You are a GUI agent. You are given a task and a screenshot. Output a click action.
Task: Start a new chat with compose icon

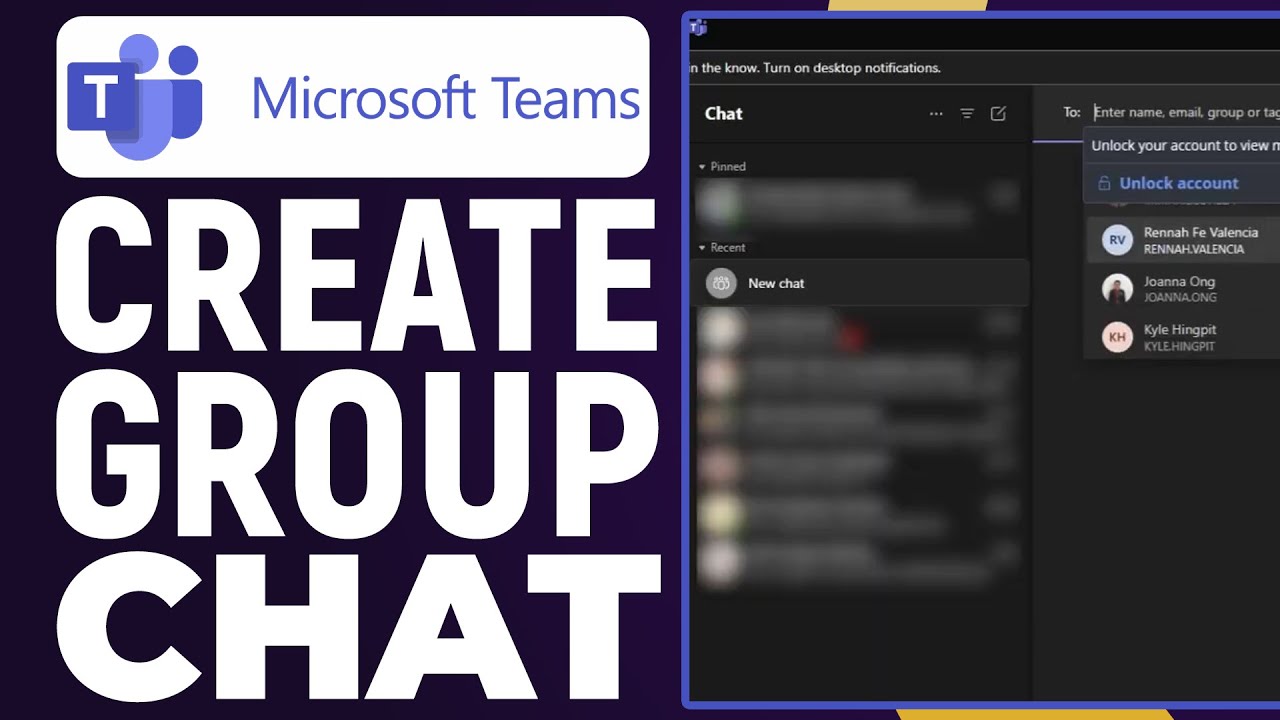tap(998, 114)
